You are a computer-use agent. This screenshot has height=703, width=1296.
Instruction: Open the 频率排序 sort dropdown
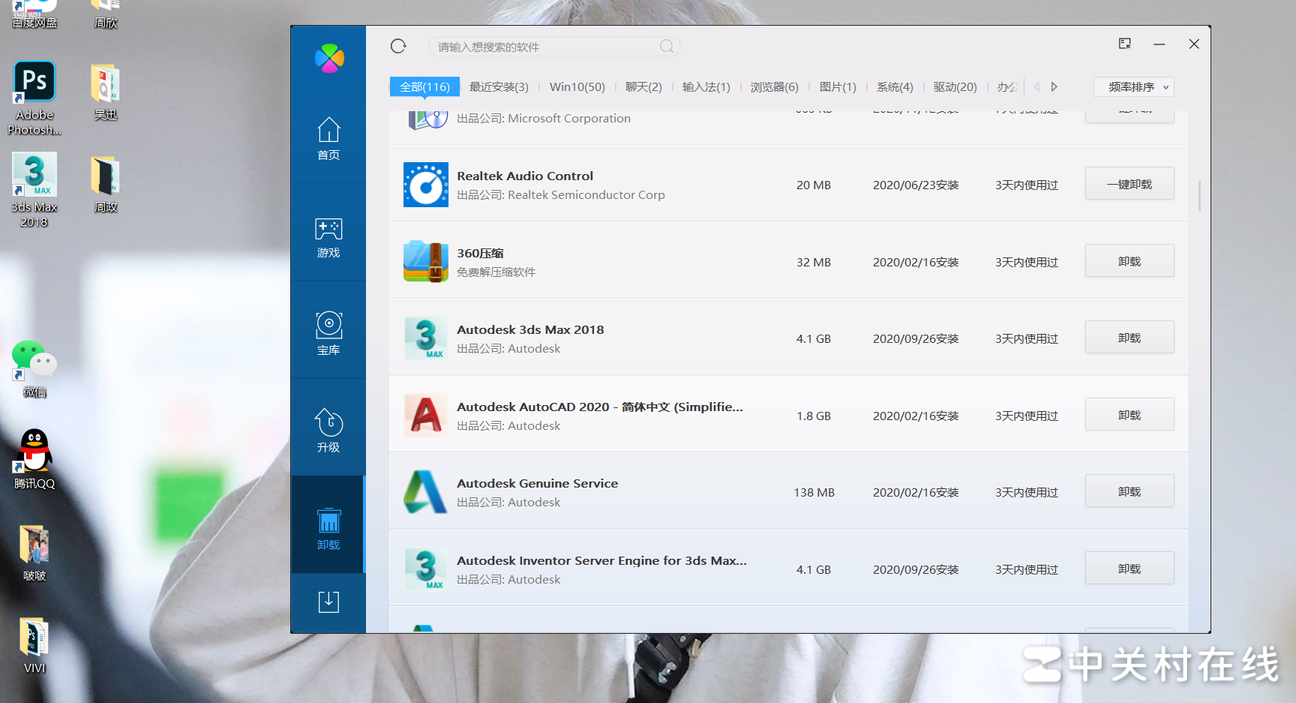point(1134,87)
